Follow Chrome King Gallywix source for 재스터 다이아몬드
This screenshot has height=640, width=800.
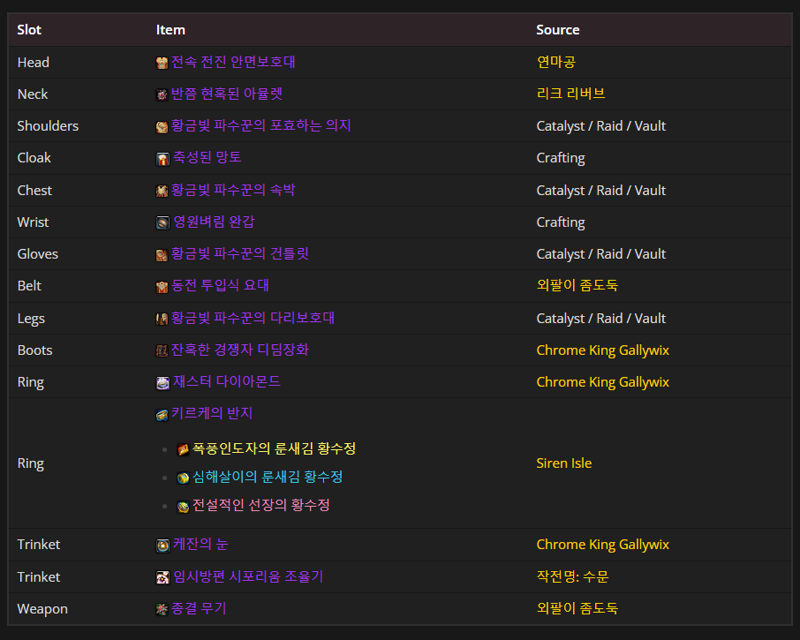tap(603, 382)
